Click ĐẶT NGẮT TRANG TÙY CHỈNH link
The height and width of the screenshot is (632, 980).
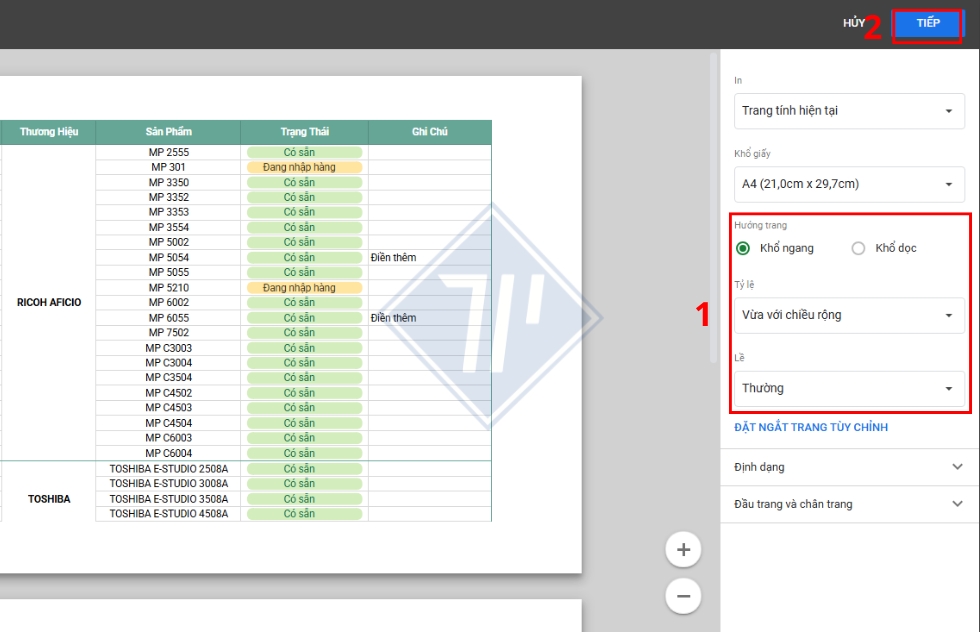pyautogui.click(x=809, y=427)
